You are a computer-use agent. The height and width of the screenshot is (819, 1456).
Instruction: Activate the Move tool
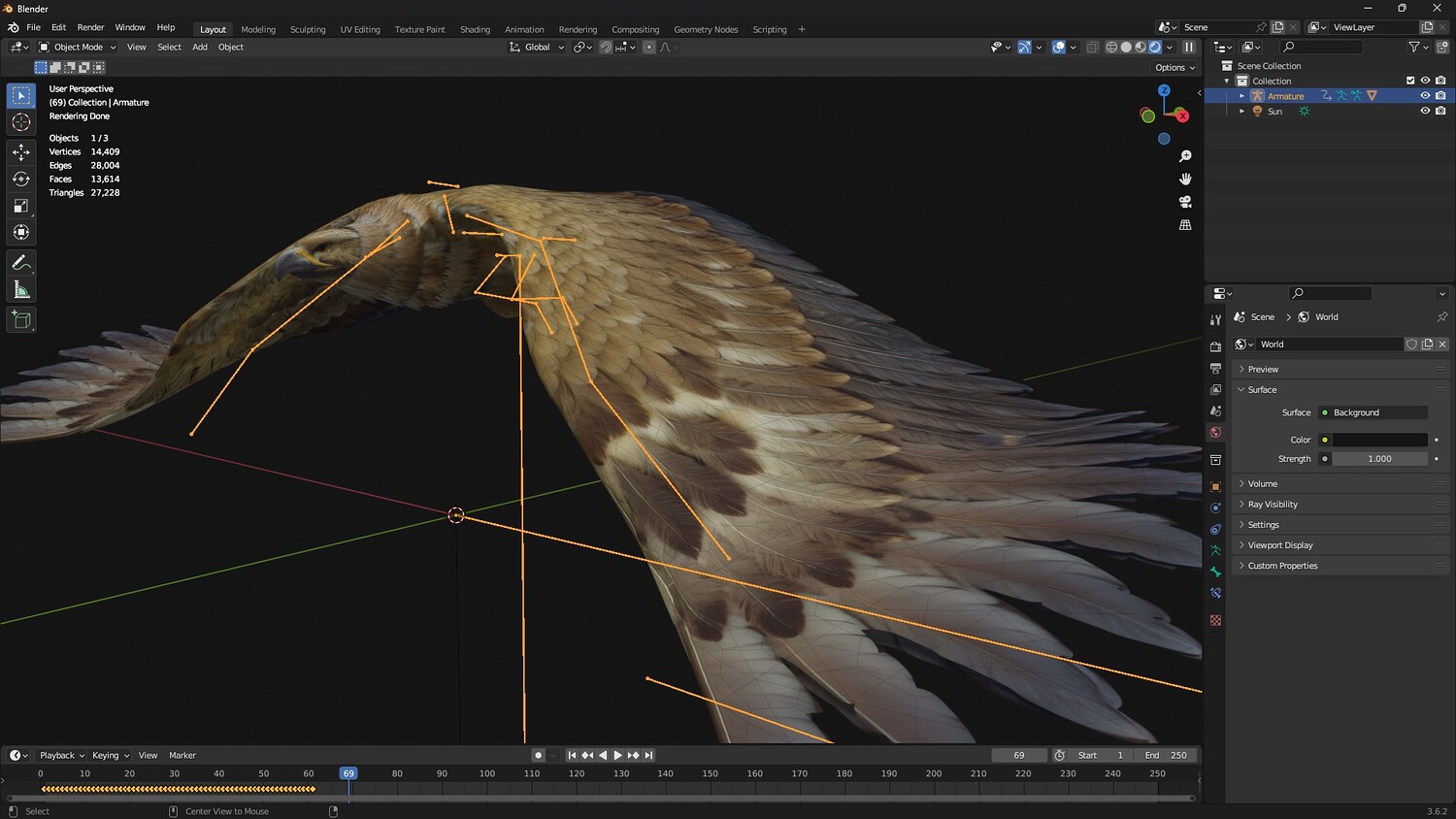[20, 151]
